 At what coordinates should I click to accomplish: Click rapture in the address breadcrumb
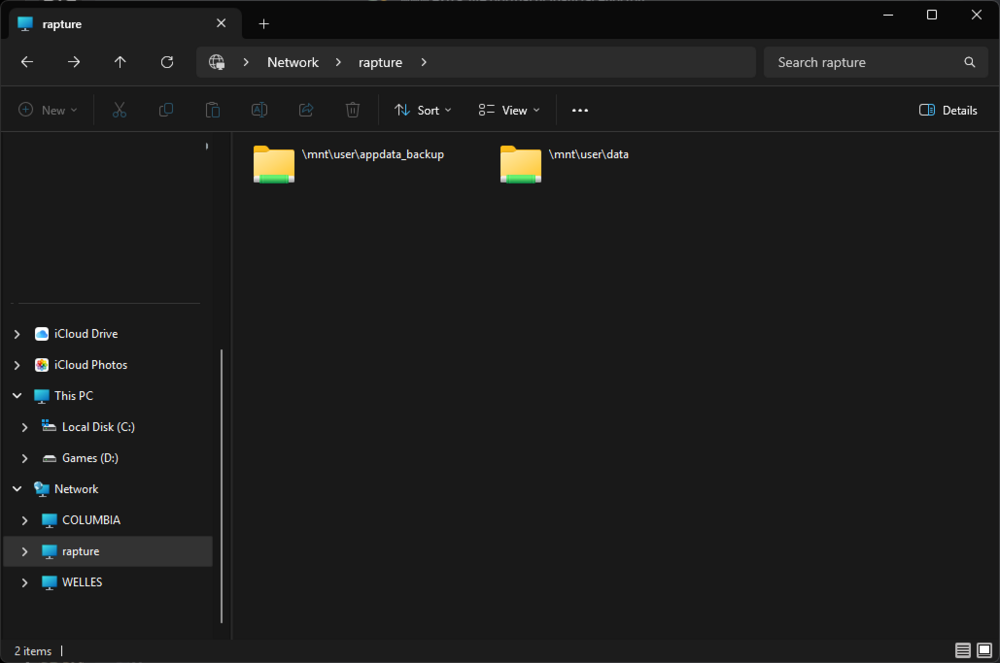coord(380,62)
